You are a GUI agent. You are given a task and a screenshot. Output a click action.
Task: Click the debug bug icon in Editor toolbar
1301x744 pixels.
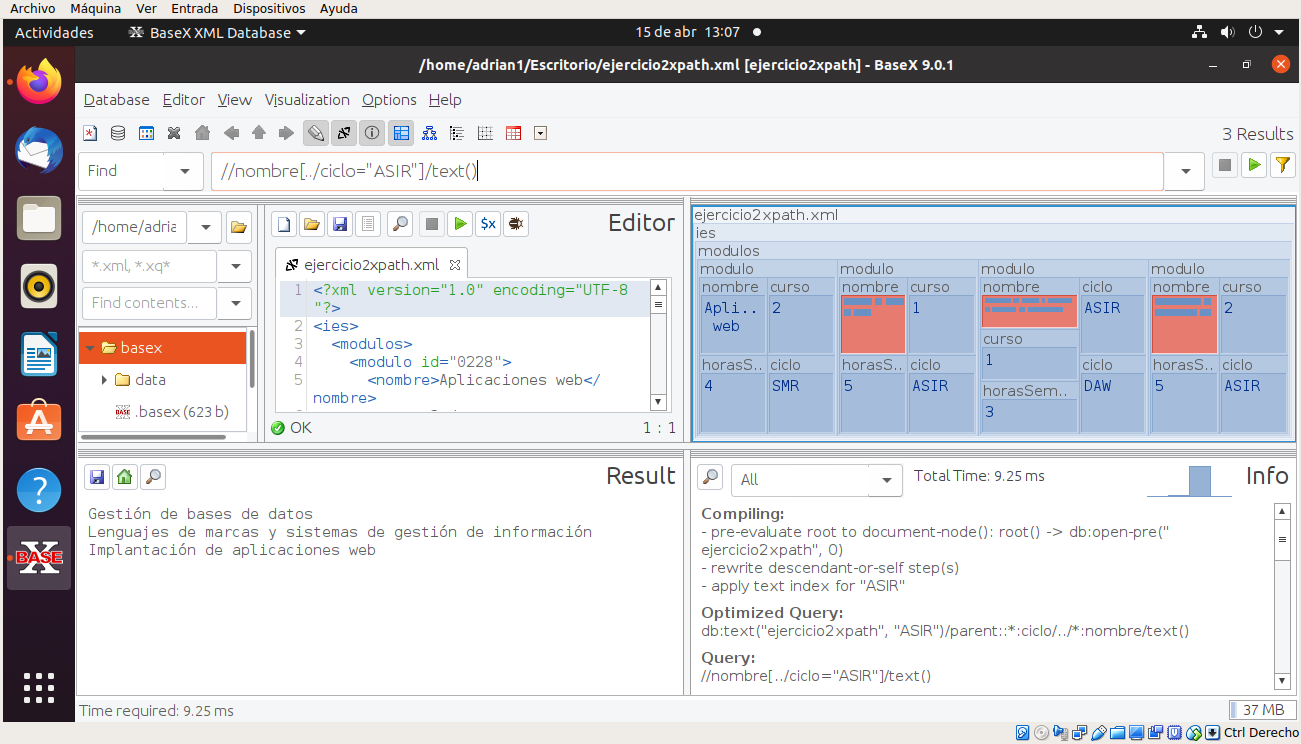[516, 224]
